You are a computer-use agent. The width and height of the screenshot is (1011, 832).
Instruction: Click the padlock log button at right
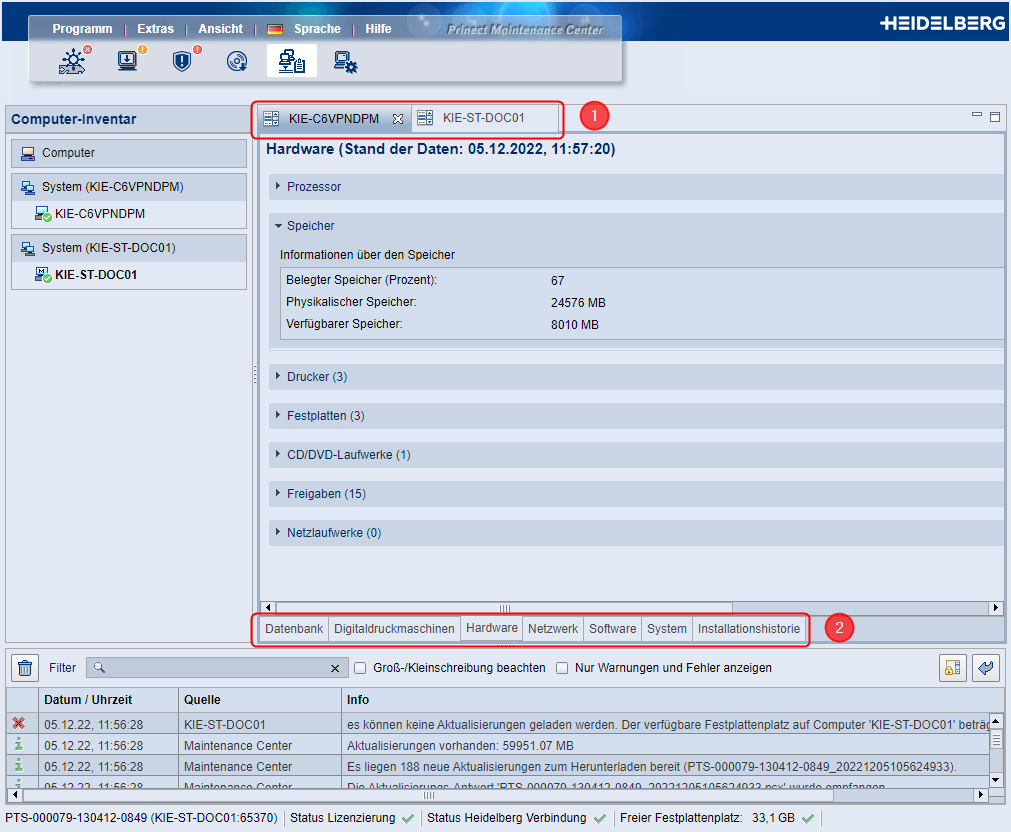pyautogui.click(x=952, y=668)
